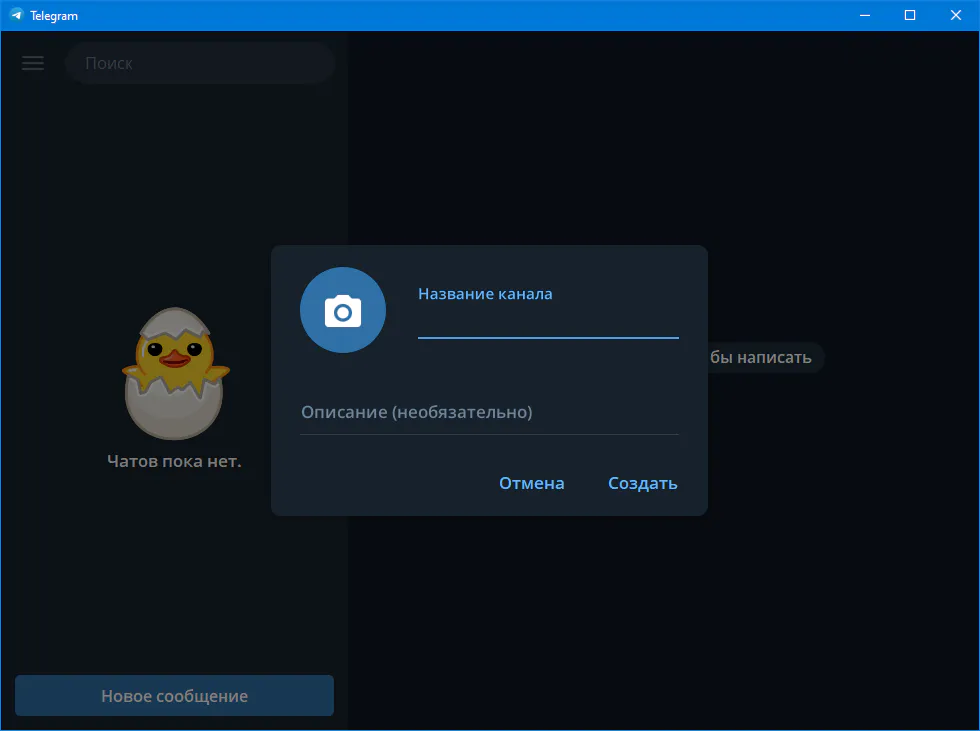The height and width of the screenshot is (731, 980).
Task: Click the "Telegram" title bar text
Action: (x=54, y=15)
